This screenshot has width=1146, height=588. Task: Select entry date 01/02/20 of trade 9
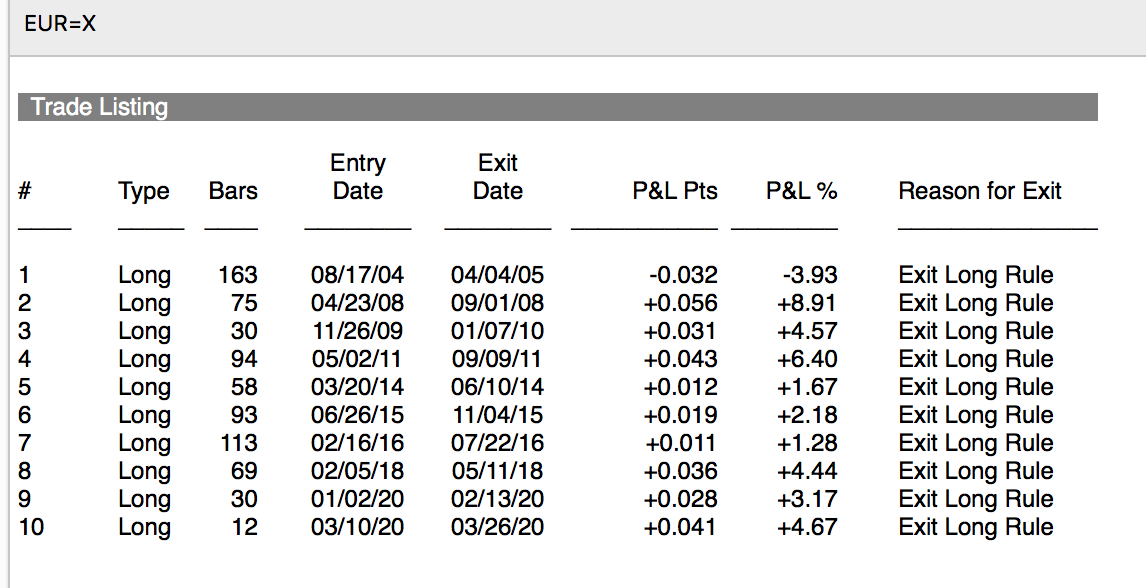[x=357, y=499]
